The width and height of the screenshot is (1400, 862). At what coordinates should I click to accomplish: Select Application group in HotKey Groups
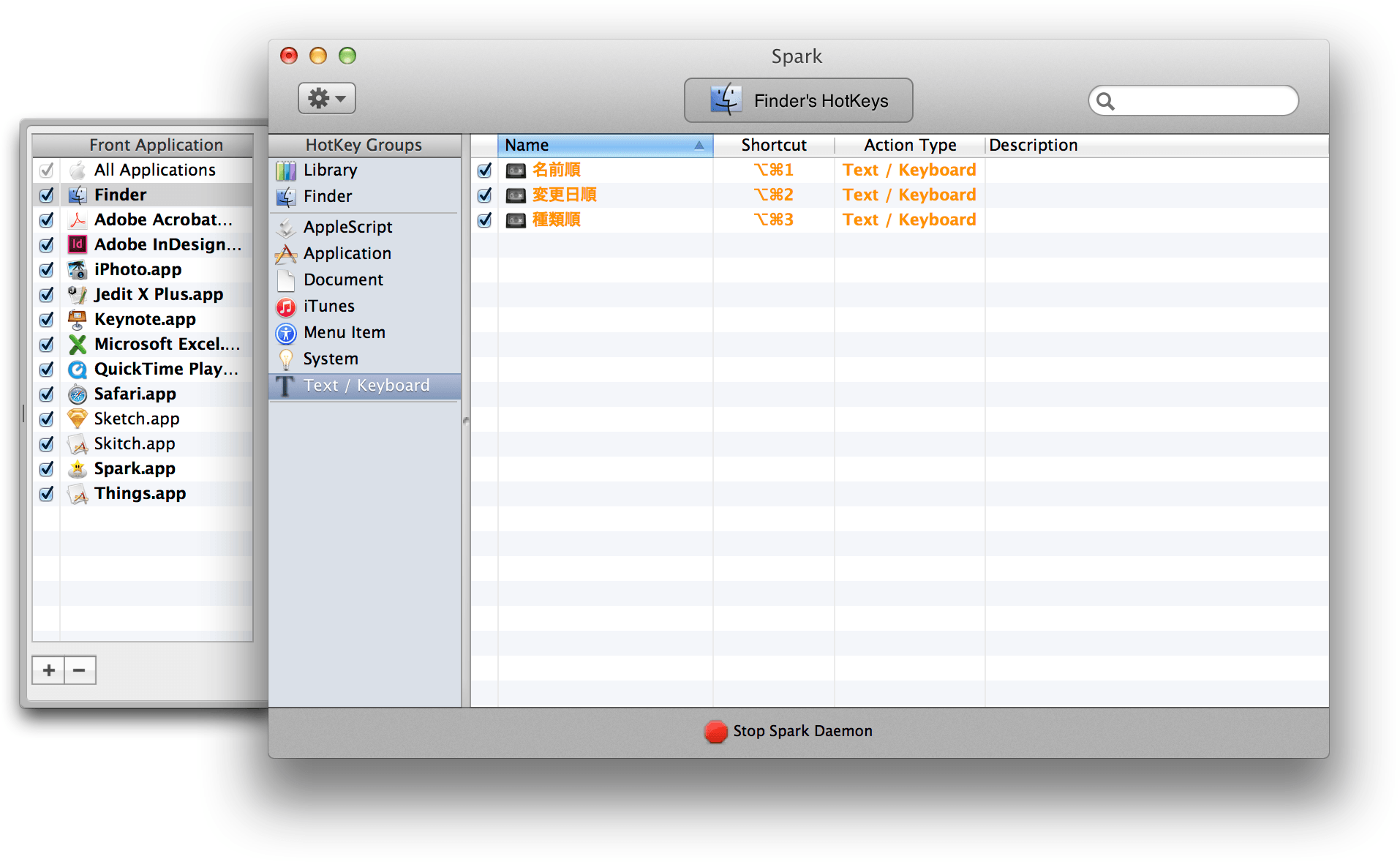tap(365, 253)
